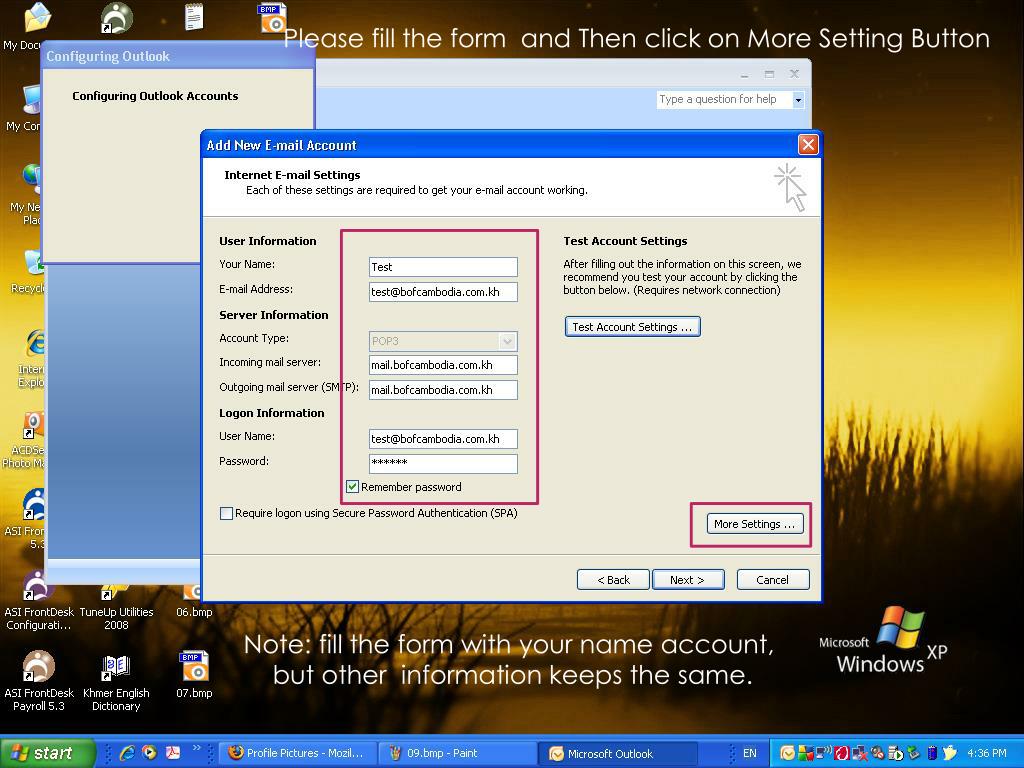Open the help question dropdown arrow in Outlook
This screenshot has width=1024, height=768.
pyautogui.click(x=798, y=100)
